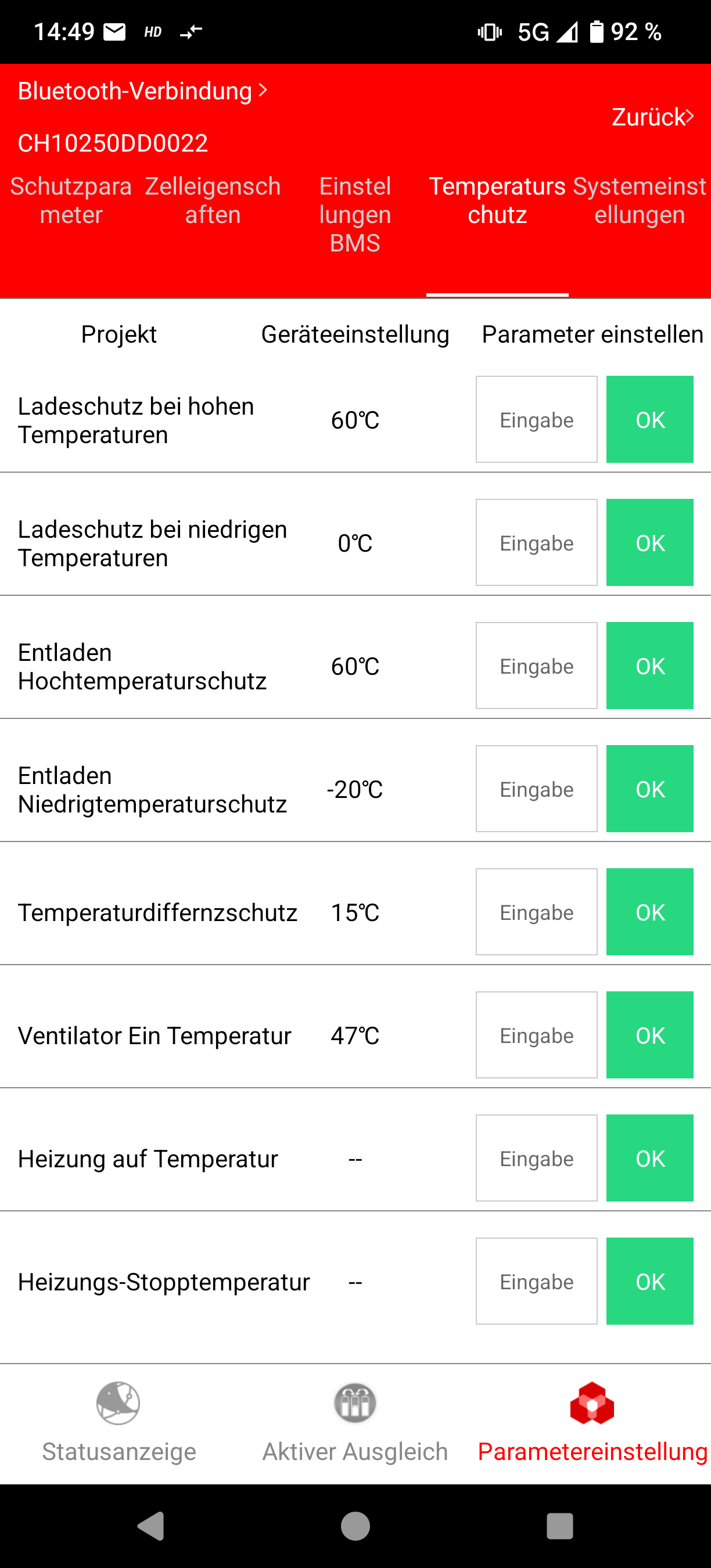Focus Eingabe field for Heizung auf Temperatur
This screenshot has width=711, height=1568.
click(536, 1158)
